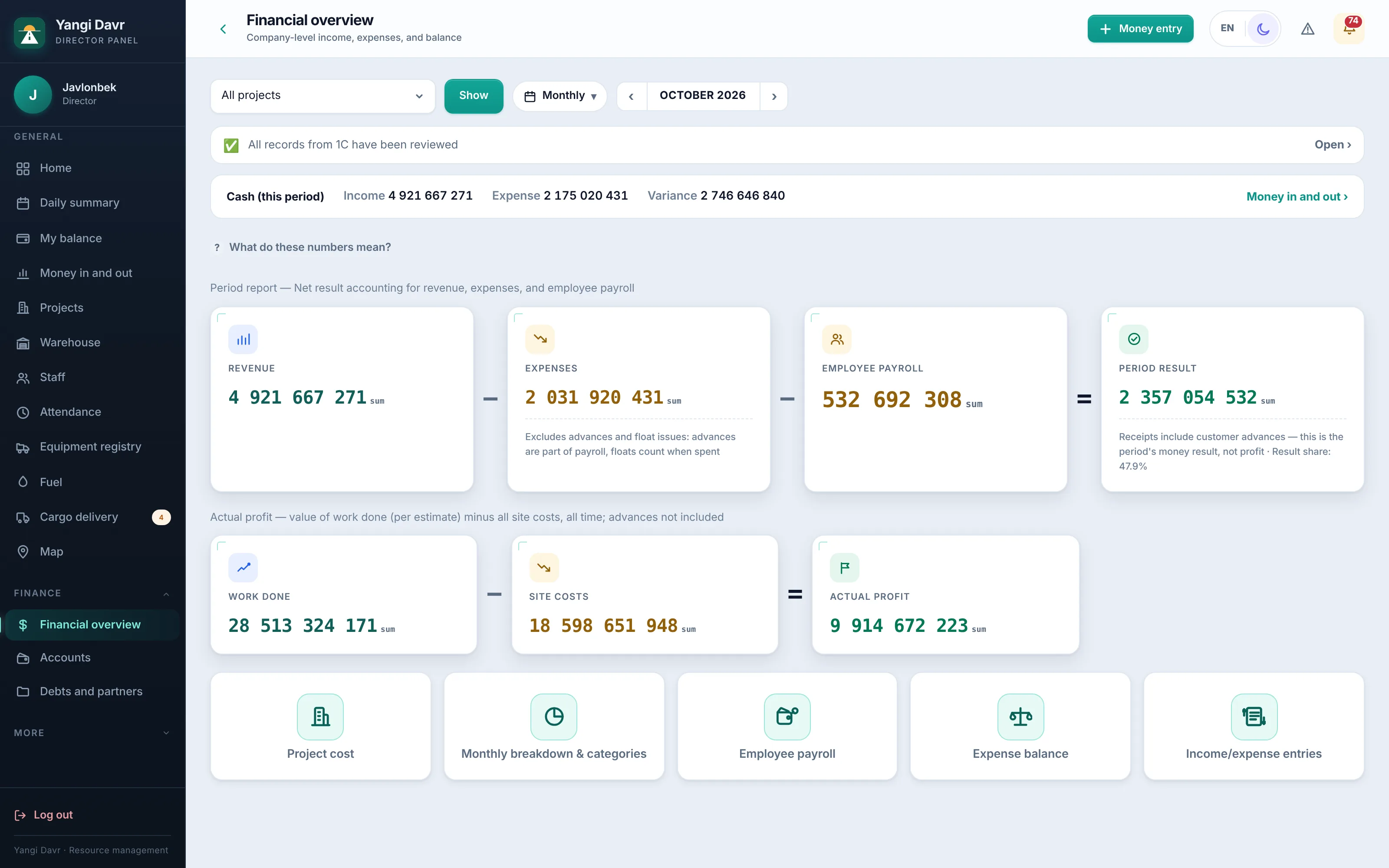This screenshot has width=1389, height=868.
Task: Click the Revenue bar chart icon
Action: 244,339
